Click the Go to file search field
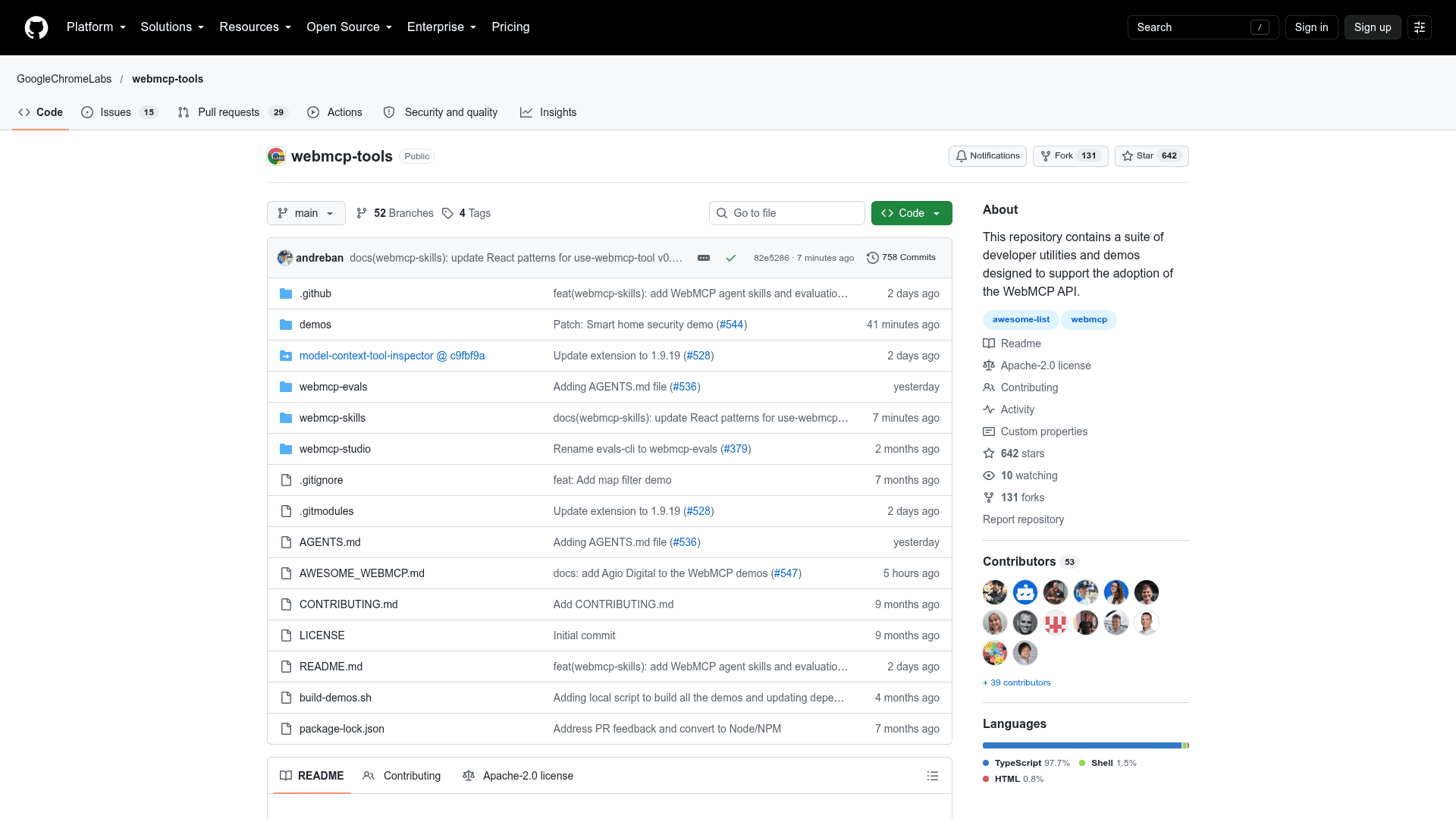The width and height of the screenshot is (1456, 819). tap(787, 213)
